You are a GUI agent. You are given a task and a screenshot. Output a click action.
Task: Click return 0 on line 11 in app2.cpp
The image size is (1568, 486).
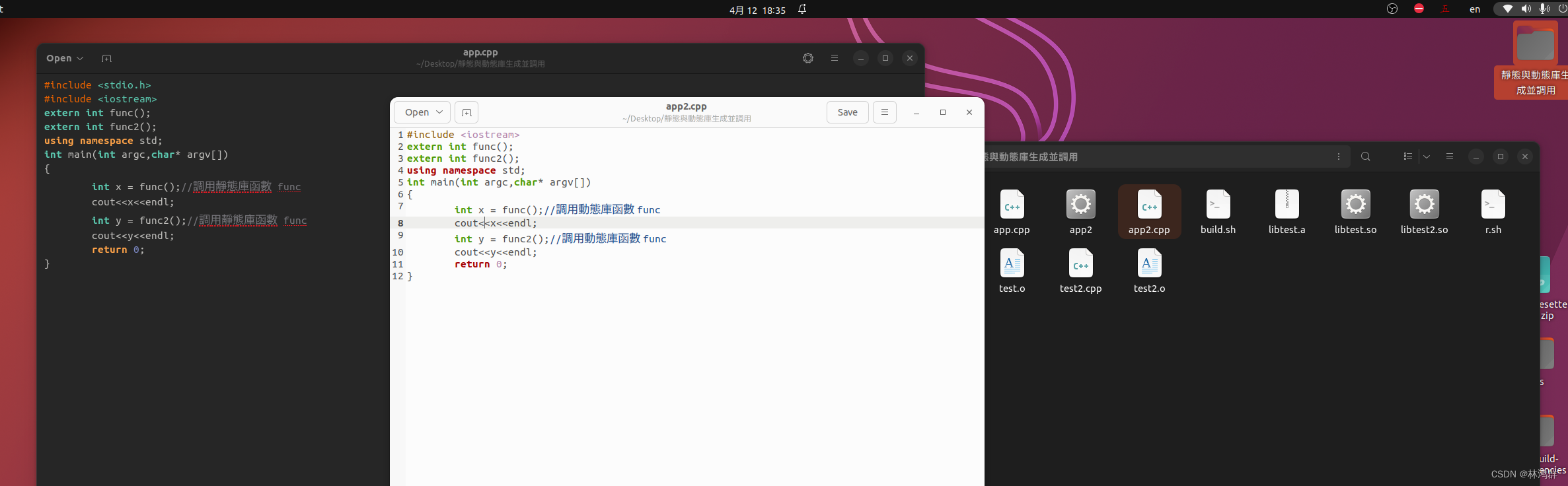480,264
